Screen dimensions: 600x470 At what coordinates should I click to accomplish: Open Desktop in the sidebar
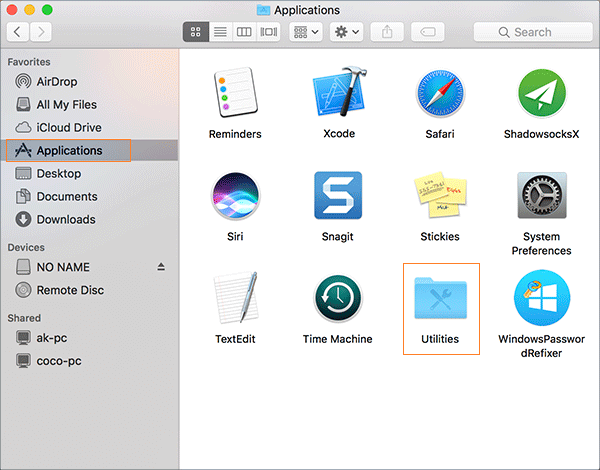pos(90,173)
